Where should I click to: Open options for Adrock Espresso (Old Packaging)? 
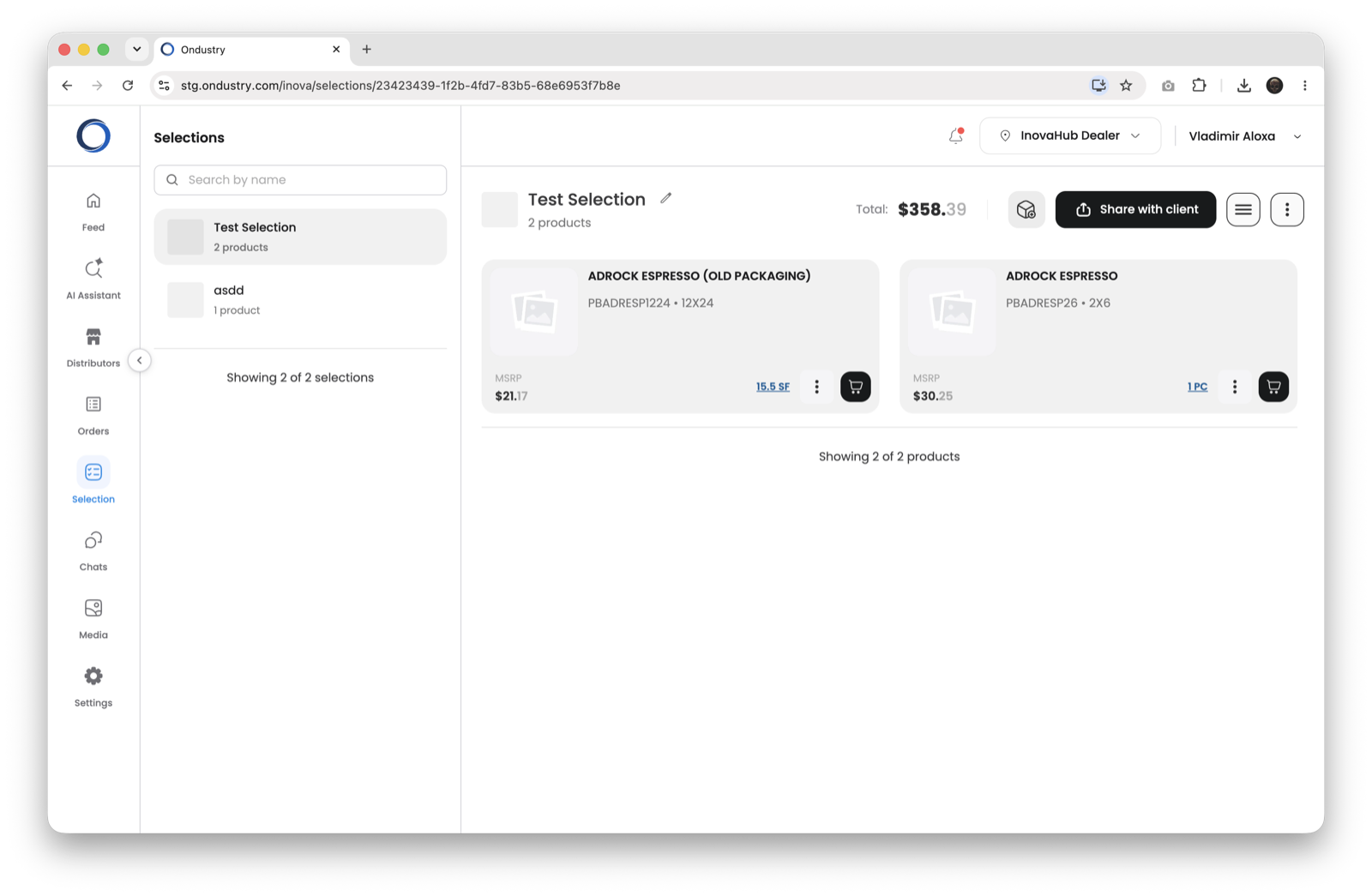click(x=816, y=387)
